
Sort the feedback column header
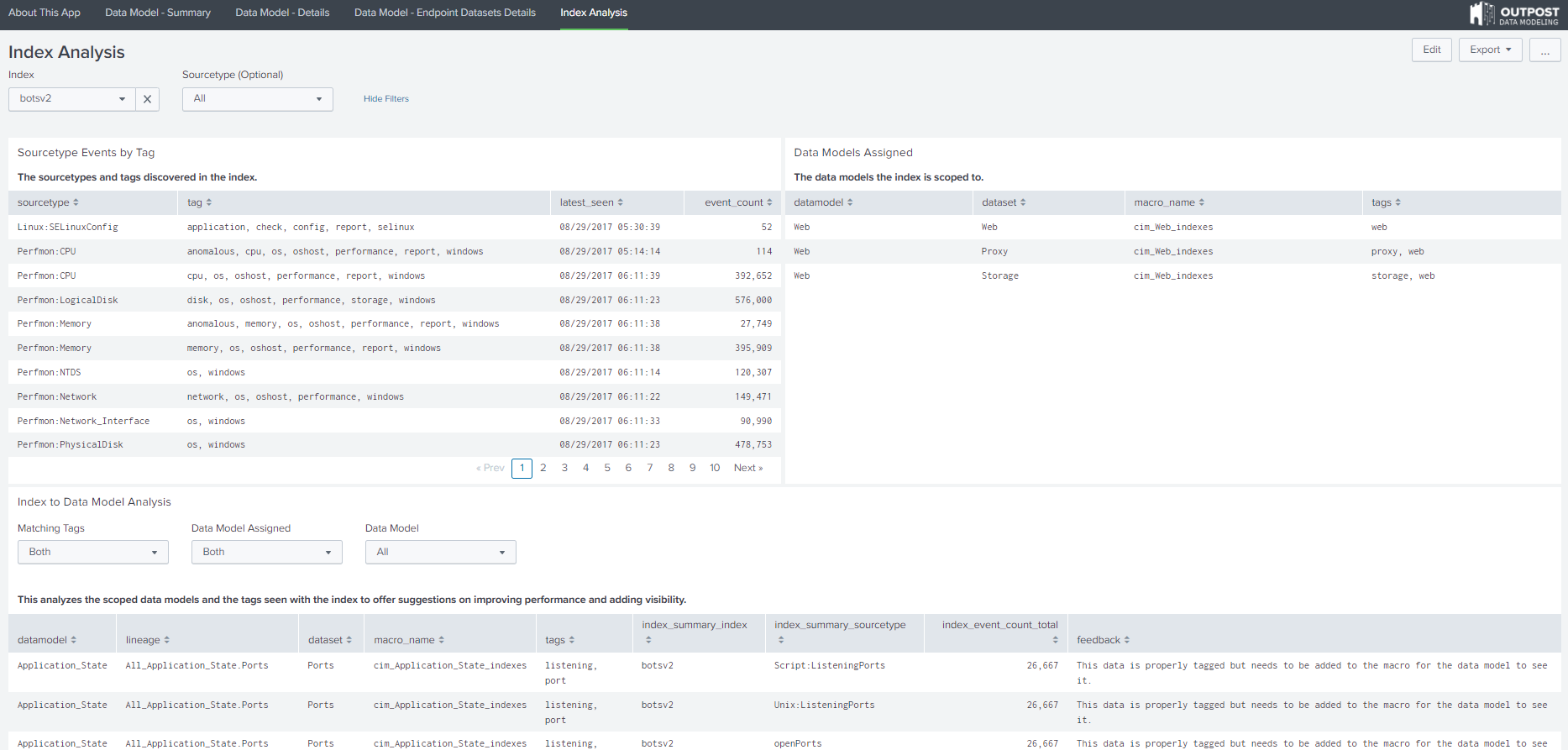1103,640
